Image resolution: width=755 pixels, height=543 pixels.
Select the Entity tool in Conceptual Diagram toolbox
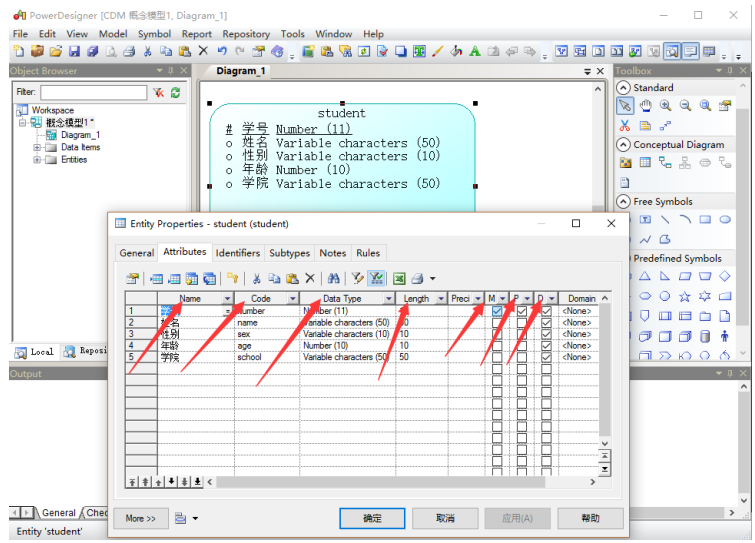[x=645, y=163]
